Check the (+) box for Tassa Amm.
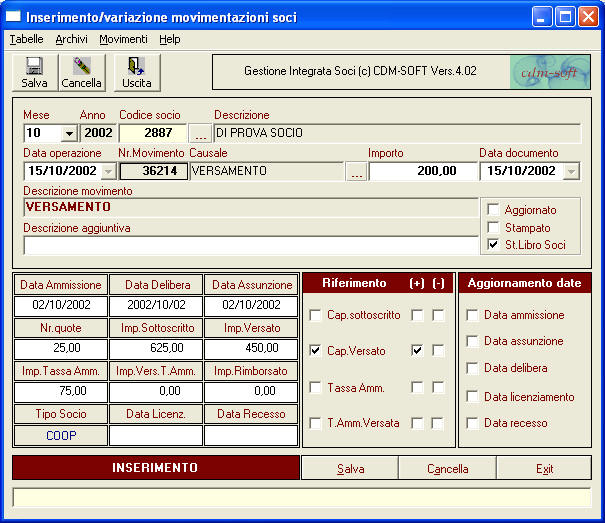Image resolution: width=605 pixels, height=523 pixels. pyautogui.click(x=417, y=387)
